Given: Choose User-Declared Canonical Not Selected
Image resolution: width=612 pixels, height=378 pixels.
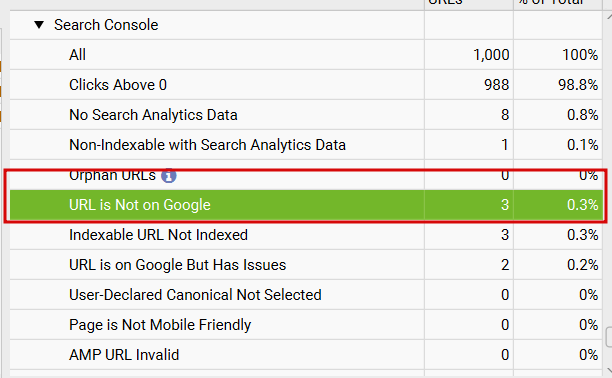Looking at the screenshot, I should point(306,295).
